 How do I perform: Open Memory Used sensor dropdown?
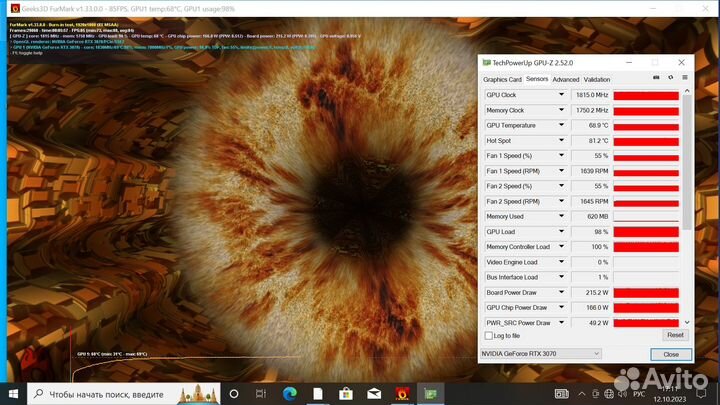click(561, 216)
